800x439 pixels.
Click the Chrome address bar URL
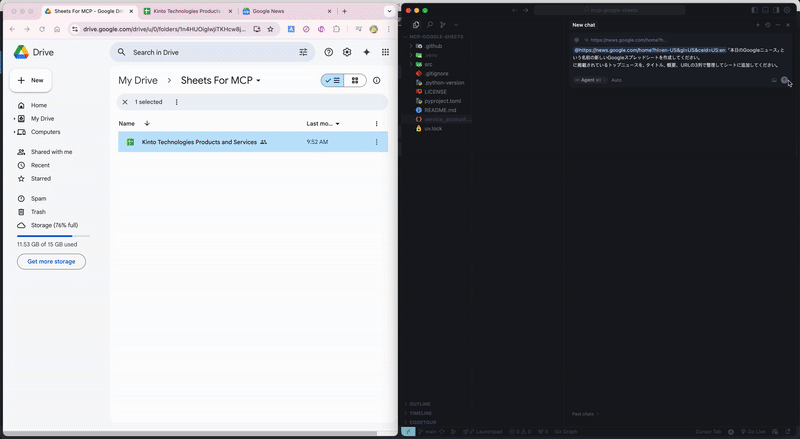pyautogui.click(x=164, y=29)
